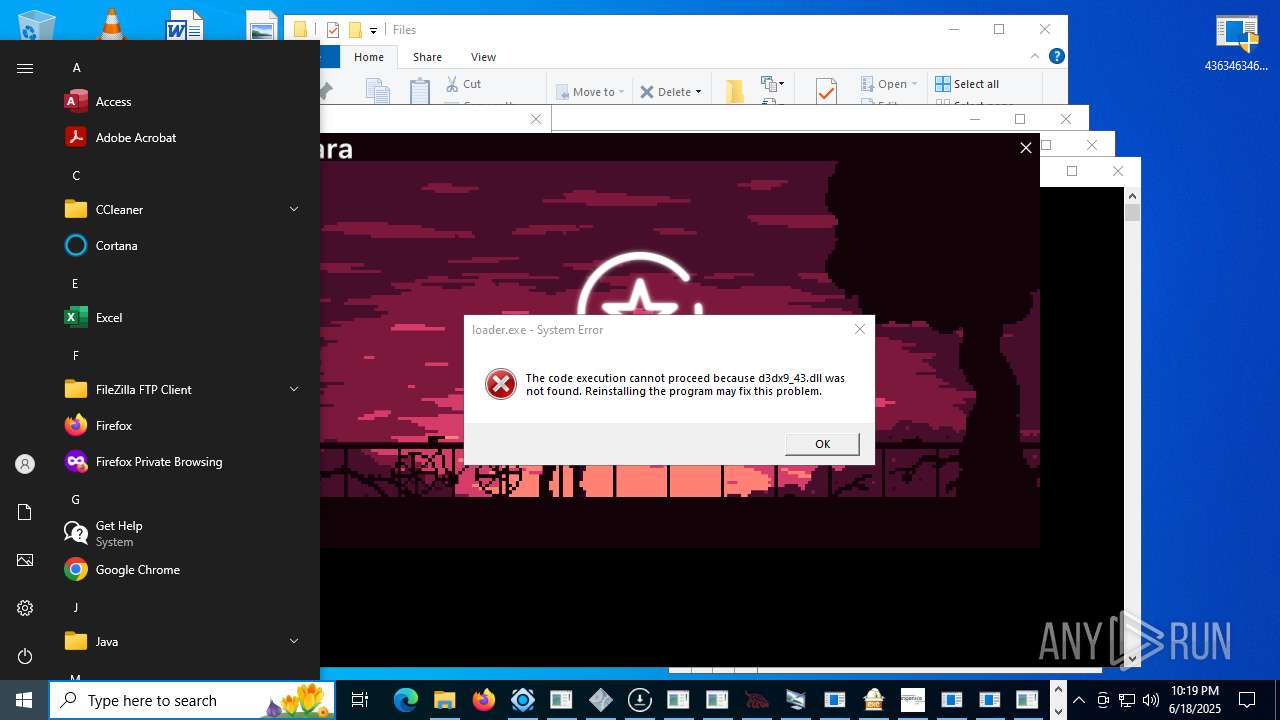Open VLC media player desktop shortcut

pyautogui.click(x=113, y=22)
